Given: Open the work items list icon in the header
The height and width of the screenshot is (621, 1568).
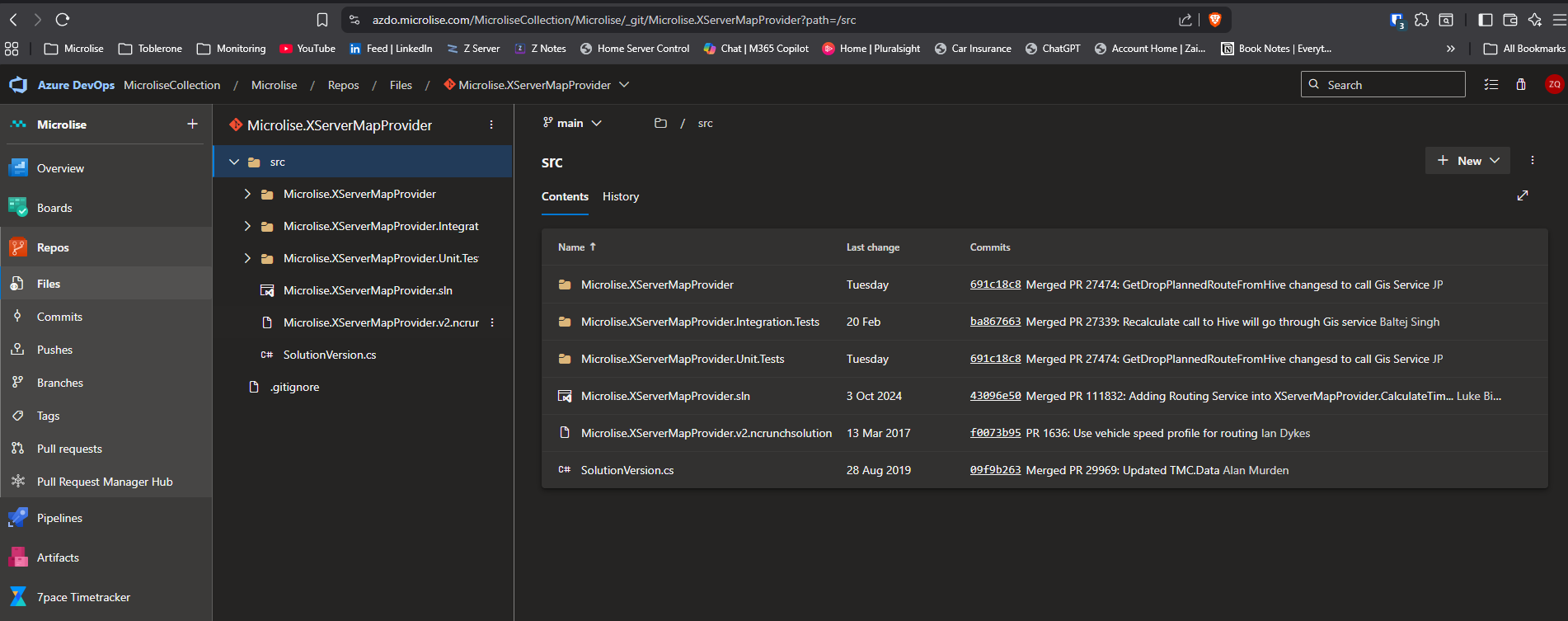Looking at the screenshot, I should pyautogui.click(x=1491, y=84).
